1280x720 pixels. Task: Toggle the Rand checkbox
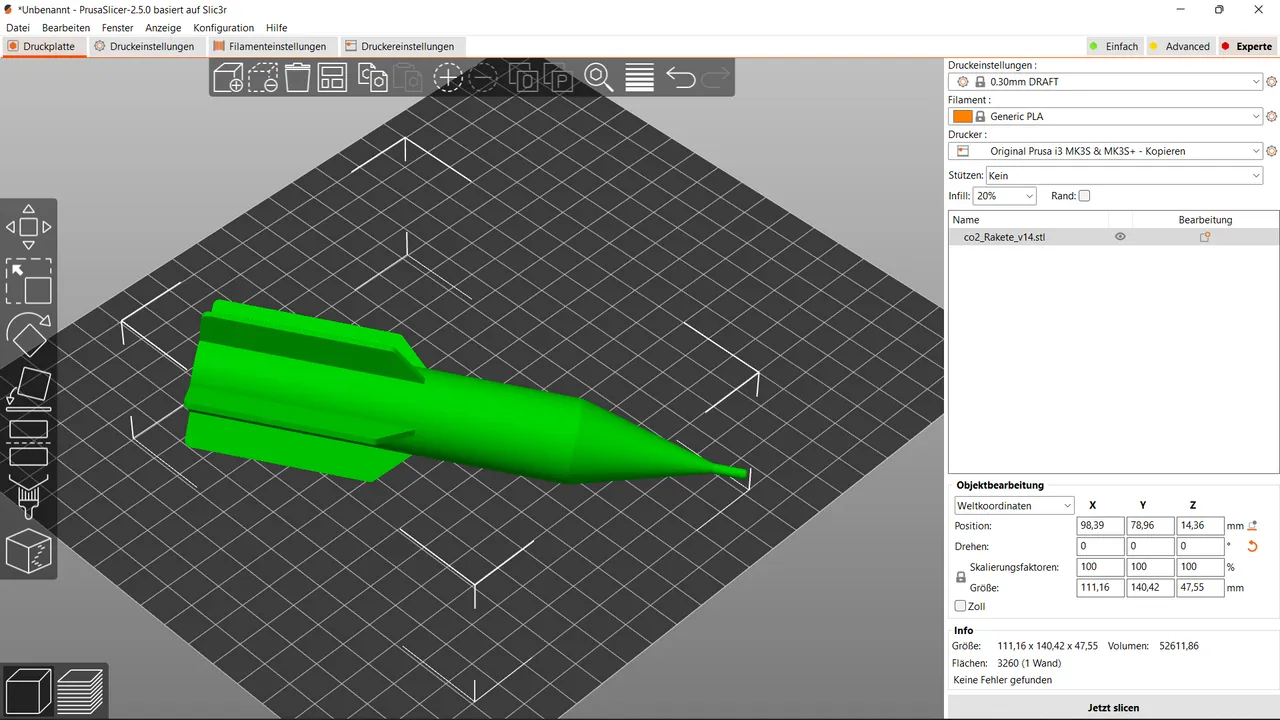coord(1084,196)
